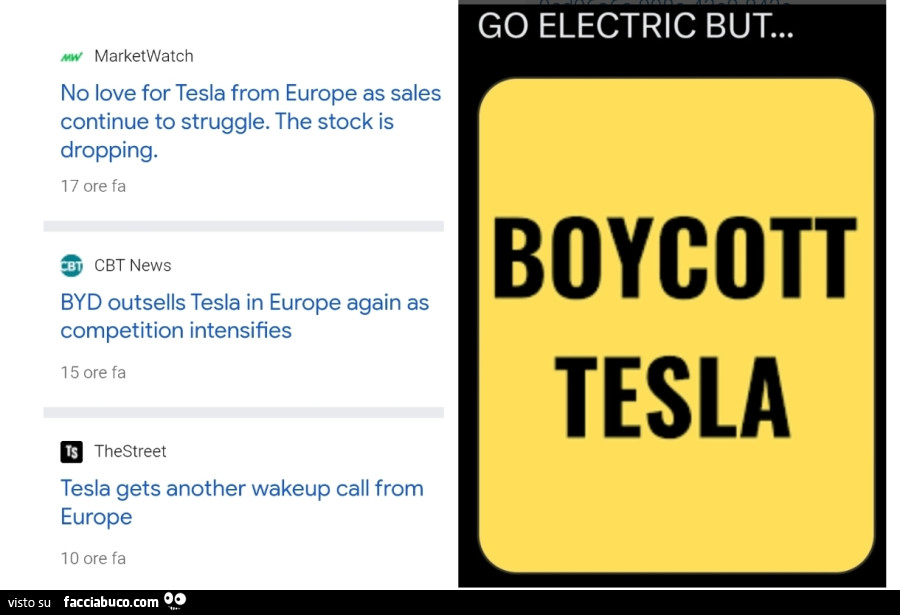Click the '17 ore fa' timestamp
The image size is (900, 615).
(93, 186)
